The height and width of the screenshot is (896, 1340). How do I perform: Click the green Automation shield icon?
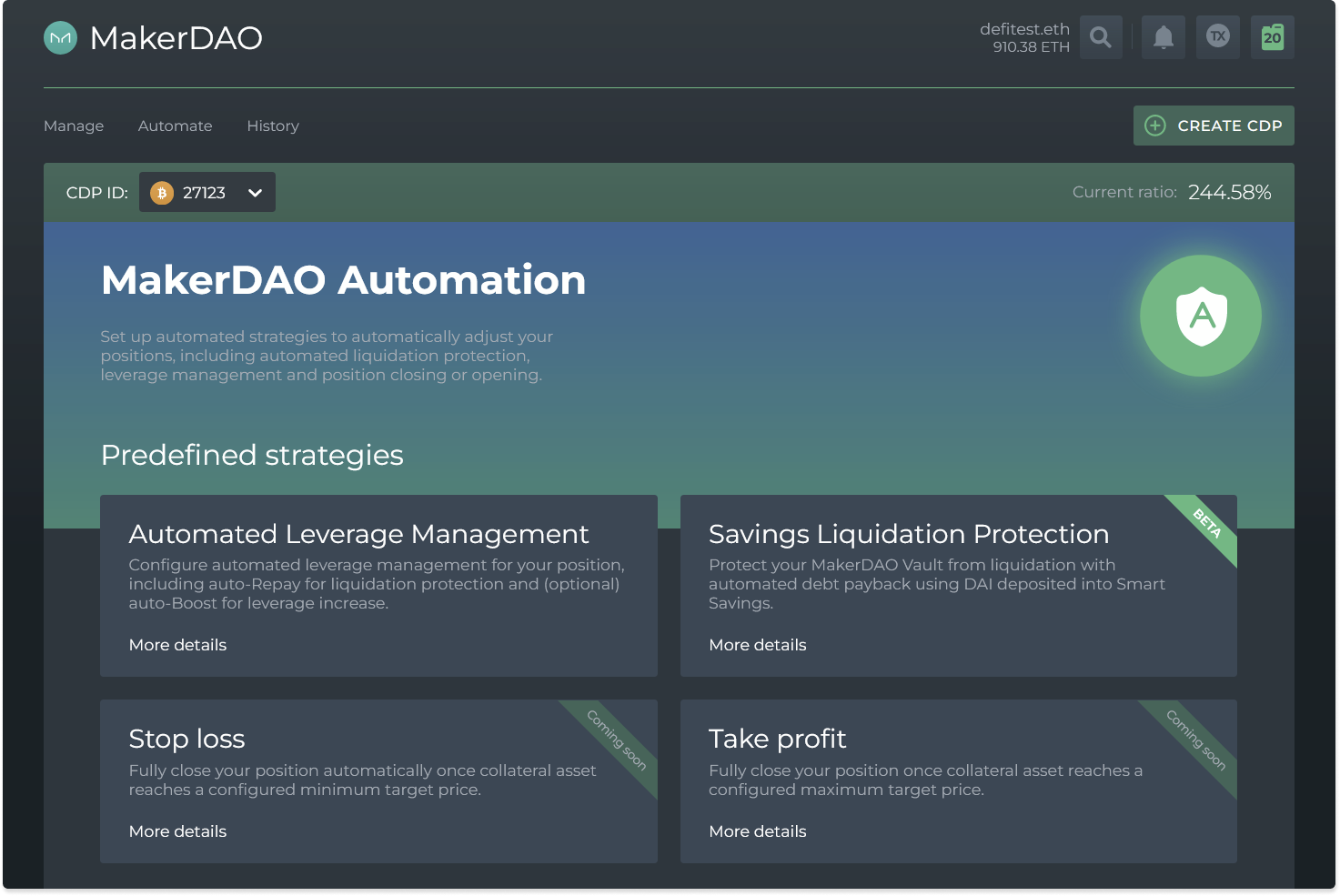click(1201, 316)
